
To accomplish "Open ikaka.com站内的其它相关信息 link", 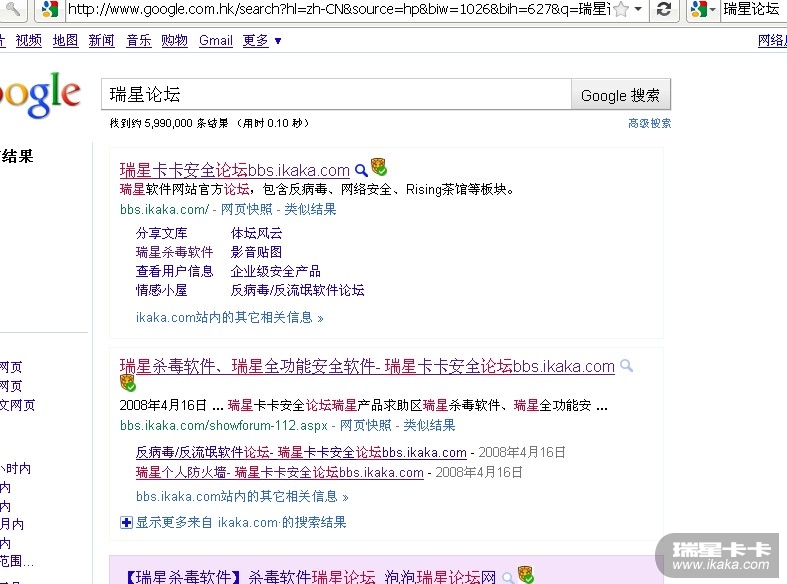I will tap(229, 318).
